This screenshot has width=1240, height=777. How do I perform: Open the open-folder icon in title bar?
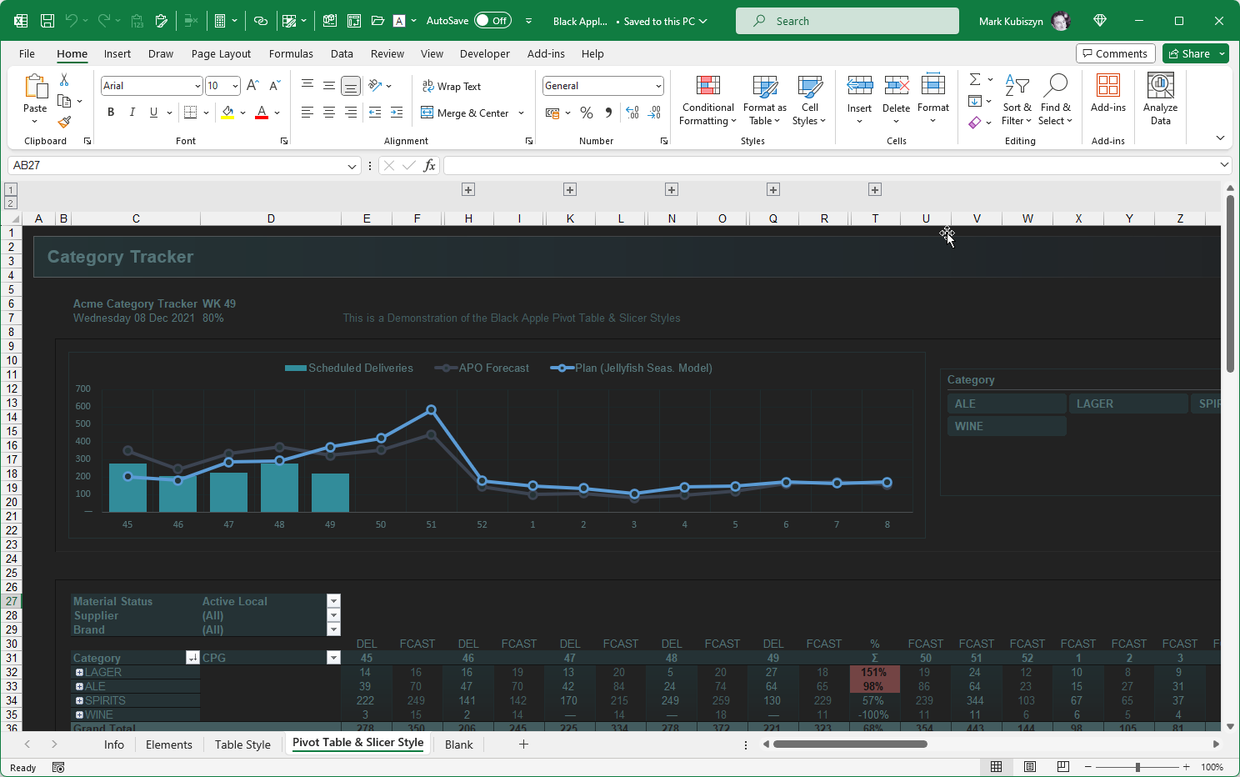pyautogui.click(x=377, y=21)
